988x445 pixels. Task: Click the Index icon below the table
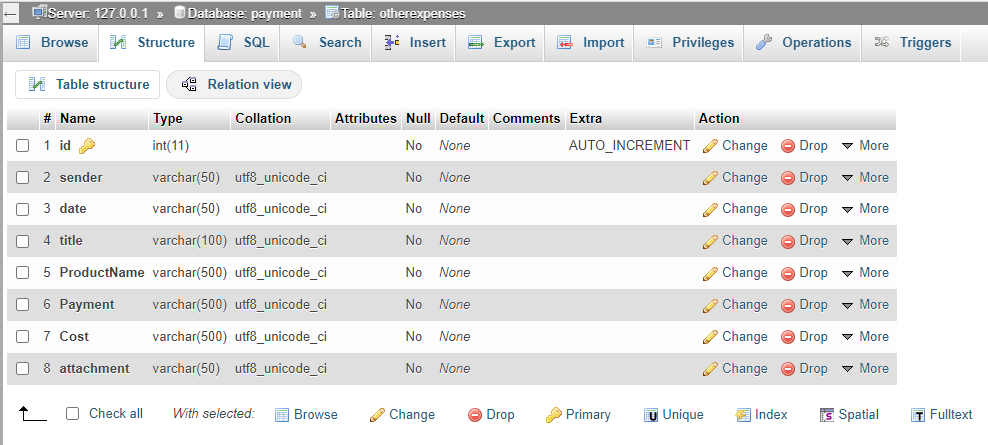(743, 415)
